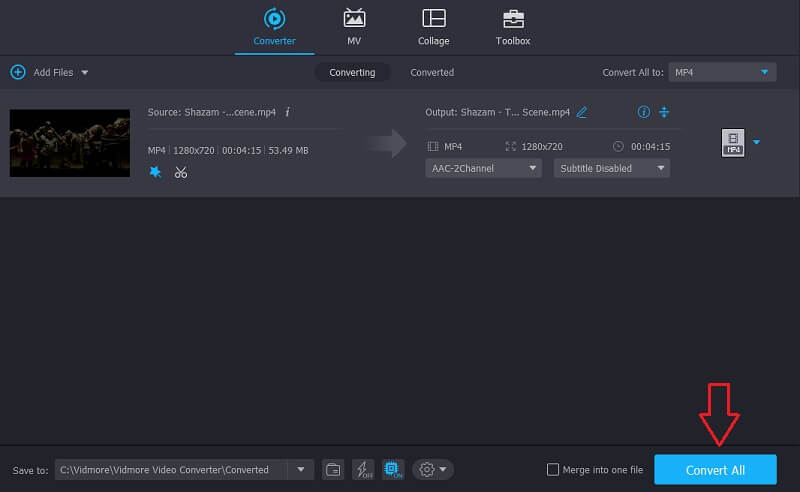Select the Shazam video thumbnail
The height and width of the screenshot is (492, 800).
point(70,143)
